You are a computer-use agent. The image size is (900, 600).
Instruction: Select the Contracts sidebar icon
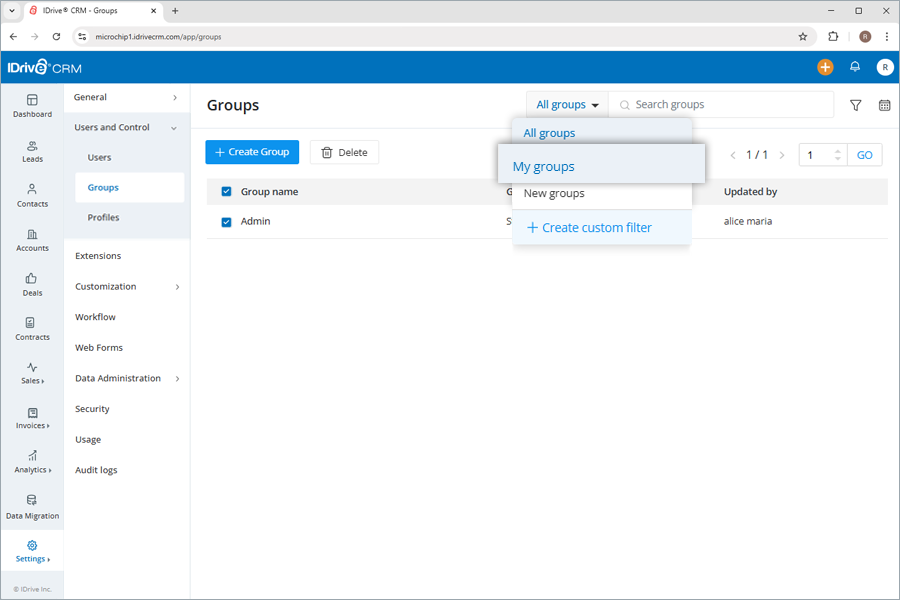(32, 331)
